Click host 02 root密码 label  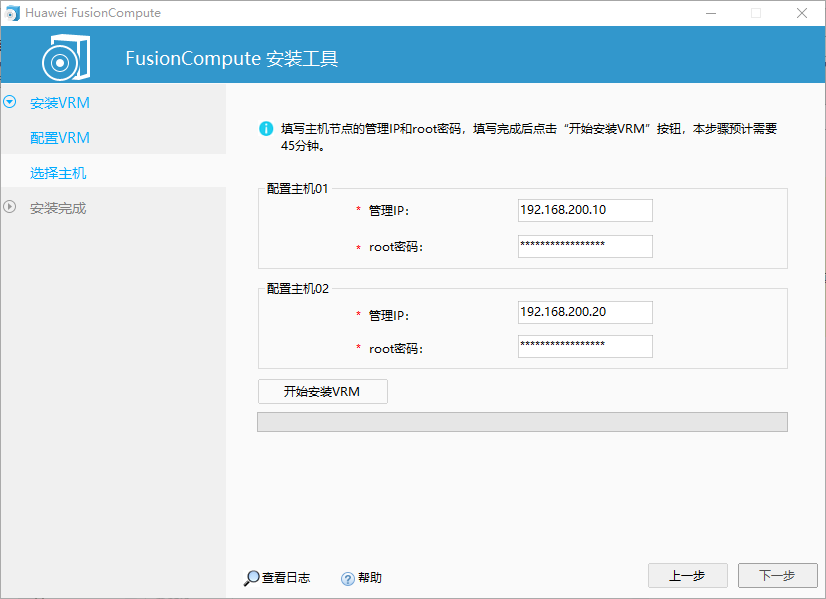point(396,349)
